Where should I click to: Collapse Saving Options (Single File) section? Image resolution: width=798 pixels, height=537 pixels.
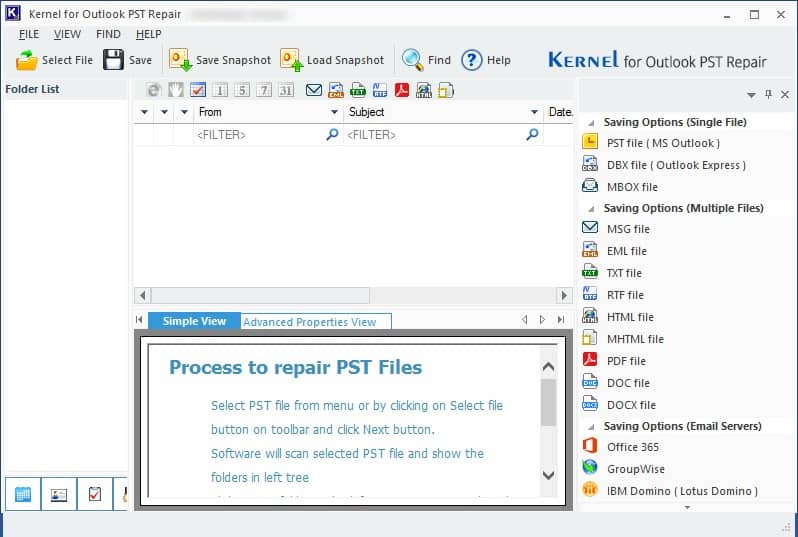(x=591, y=123)
